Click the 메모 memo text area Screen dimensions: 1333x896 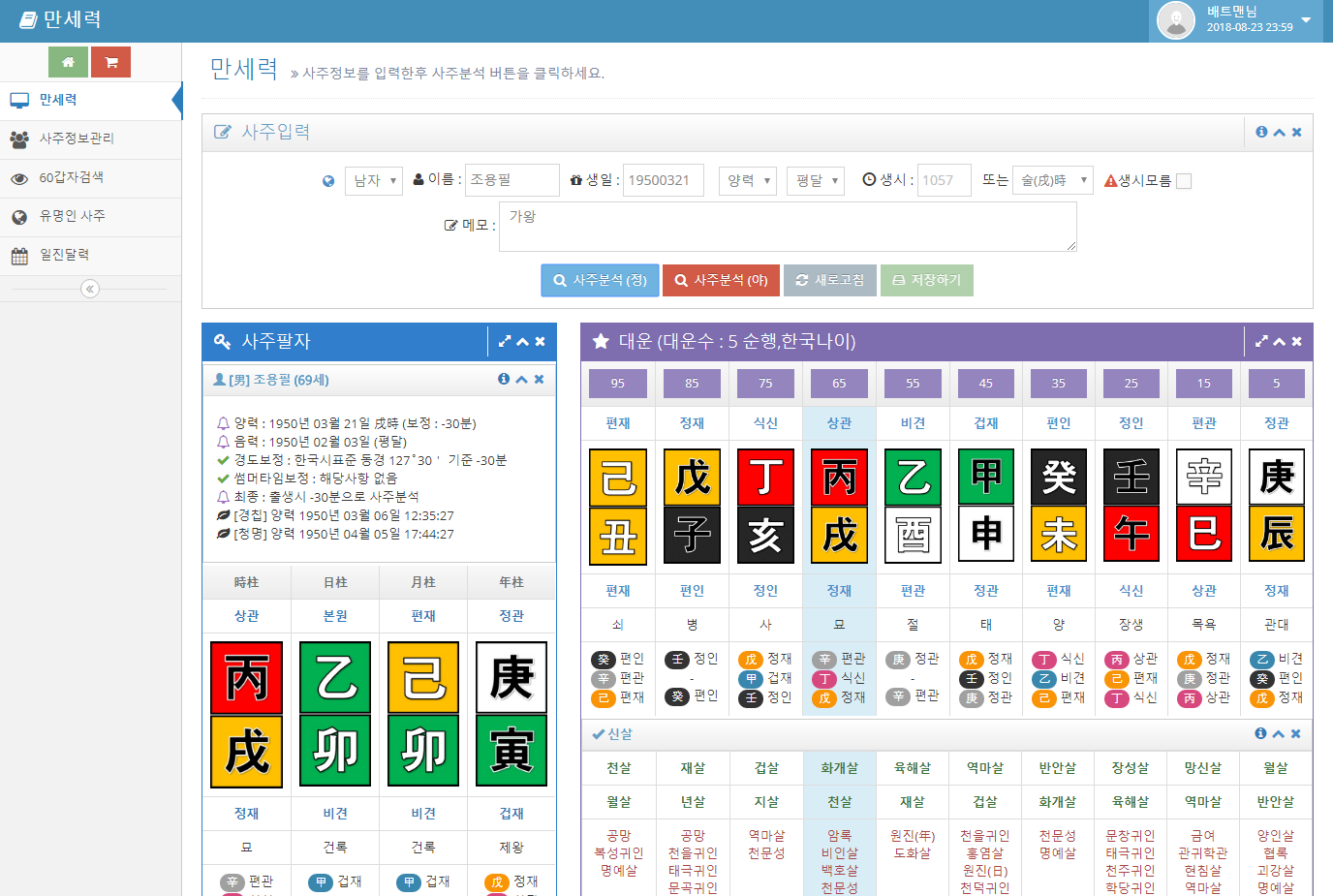[x=788, y=227]
